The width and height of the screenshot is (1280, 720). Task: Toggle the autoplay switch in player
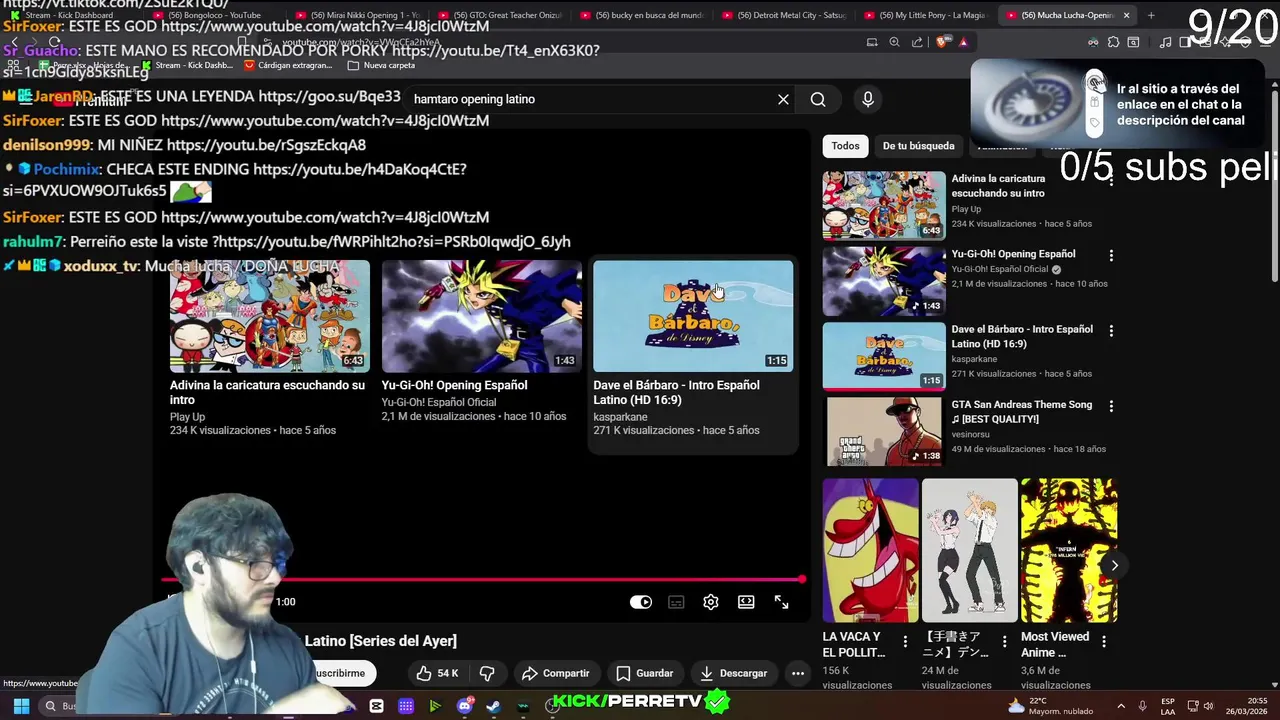click(x=641, y=602)
